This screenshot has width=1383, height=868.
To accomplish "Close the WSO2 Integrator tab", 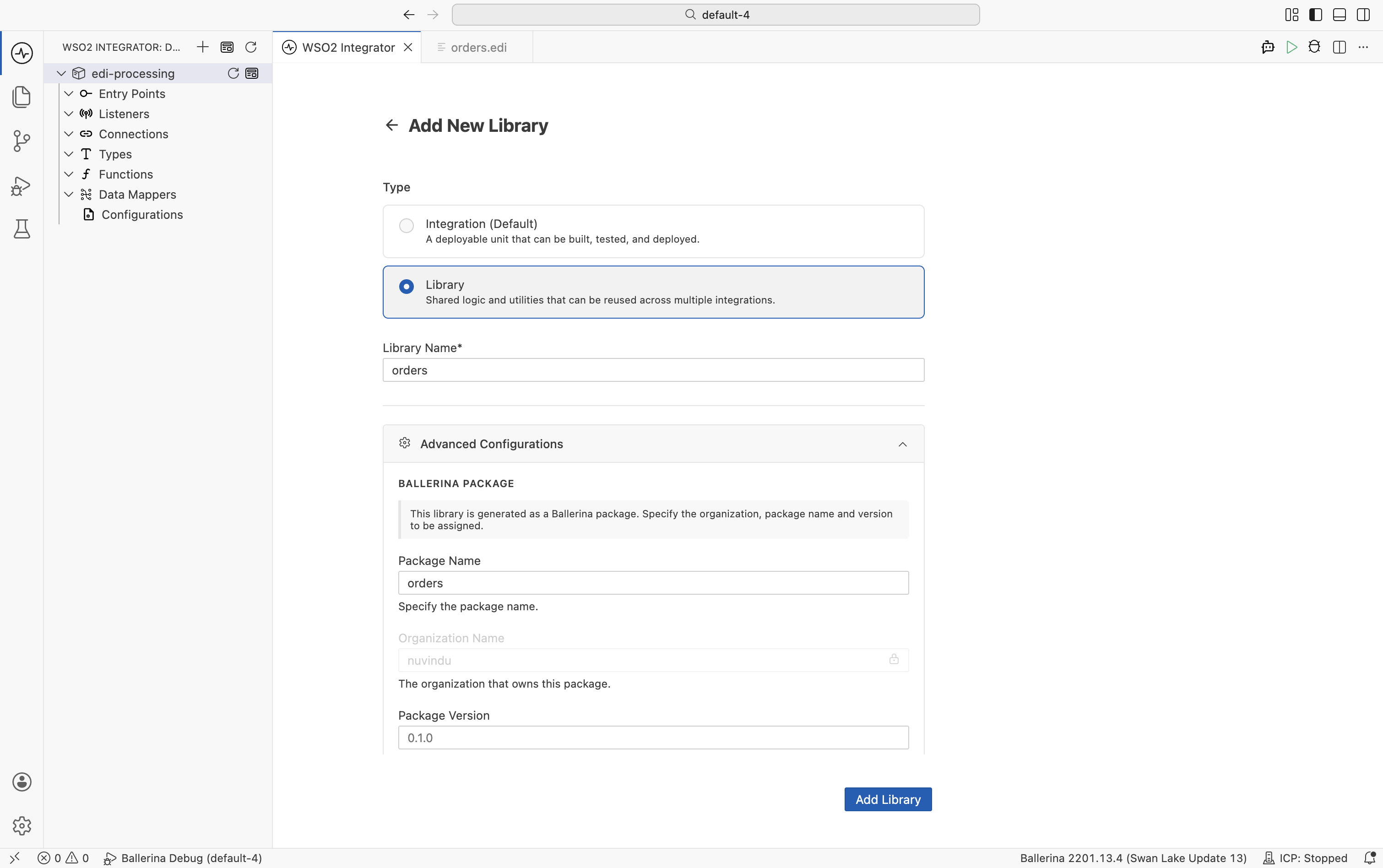I will [x=408, y=47].
